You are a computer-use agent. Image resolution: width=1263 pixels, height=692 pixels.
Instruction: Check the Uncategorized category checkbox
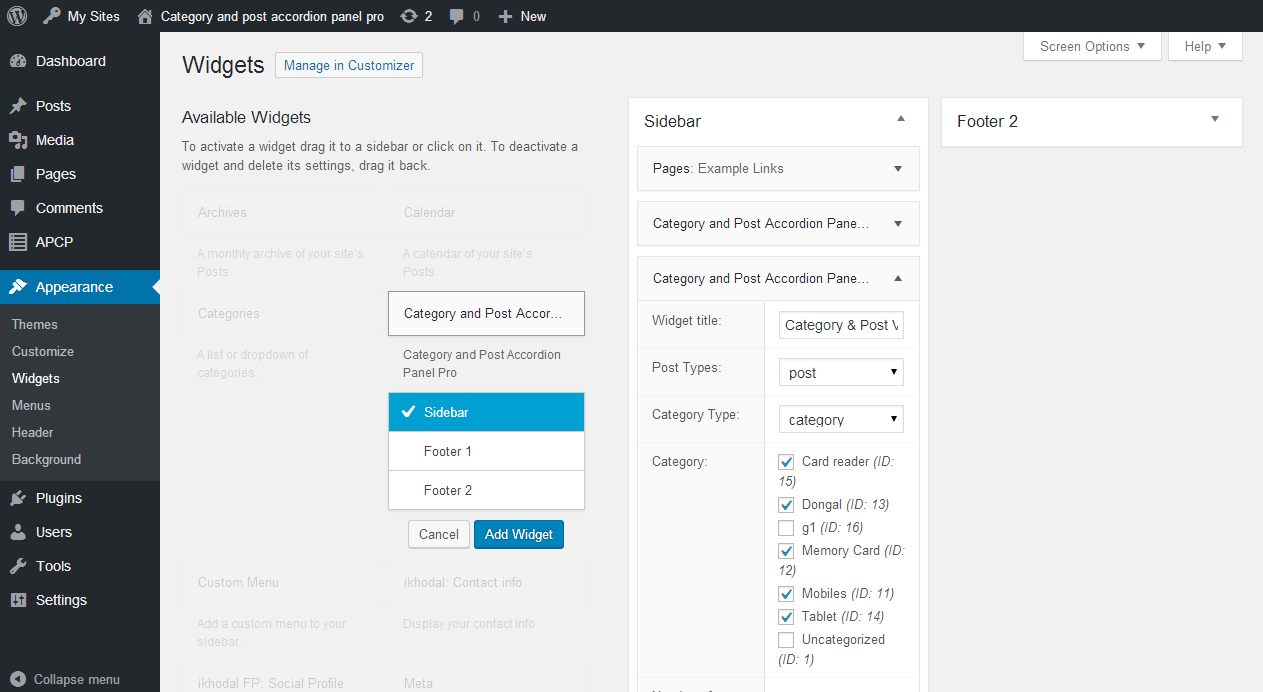786,640
